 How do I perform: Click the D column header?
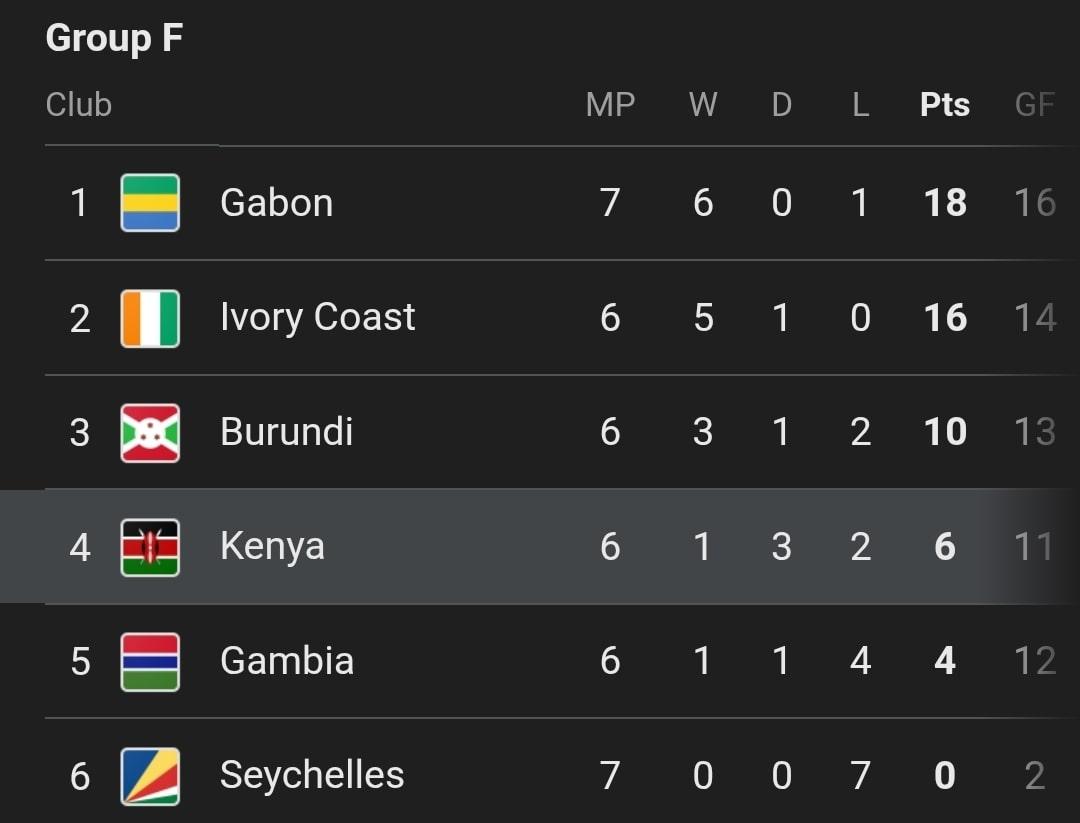point(782,105)
